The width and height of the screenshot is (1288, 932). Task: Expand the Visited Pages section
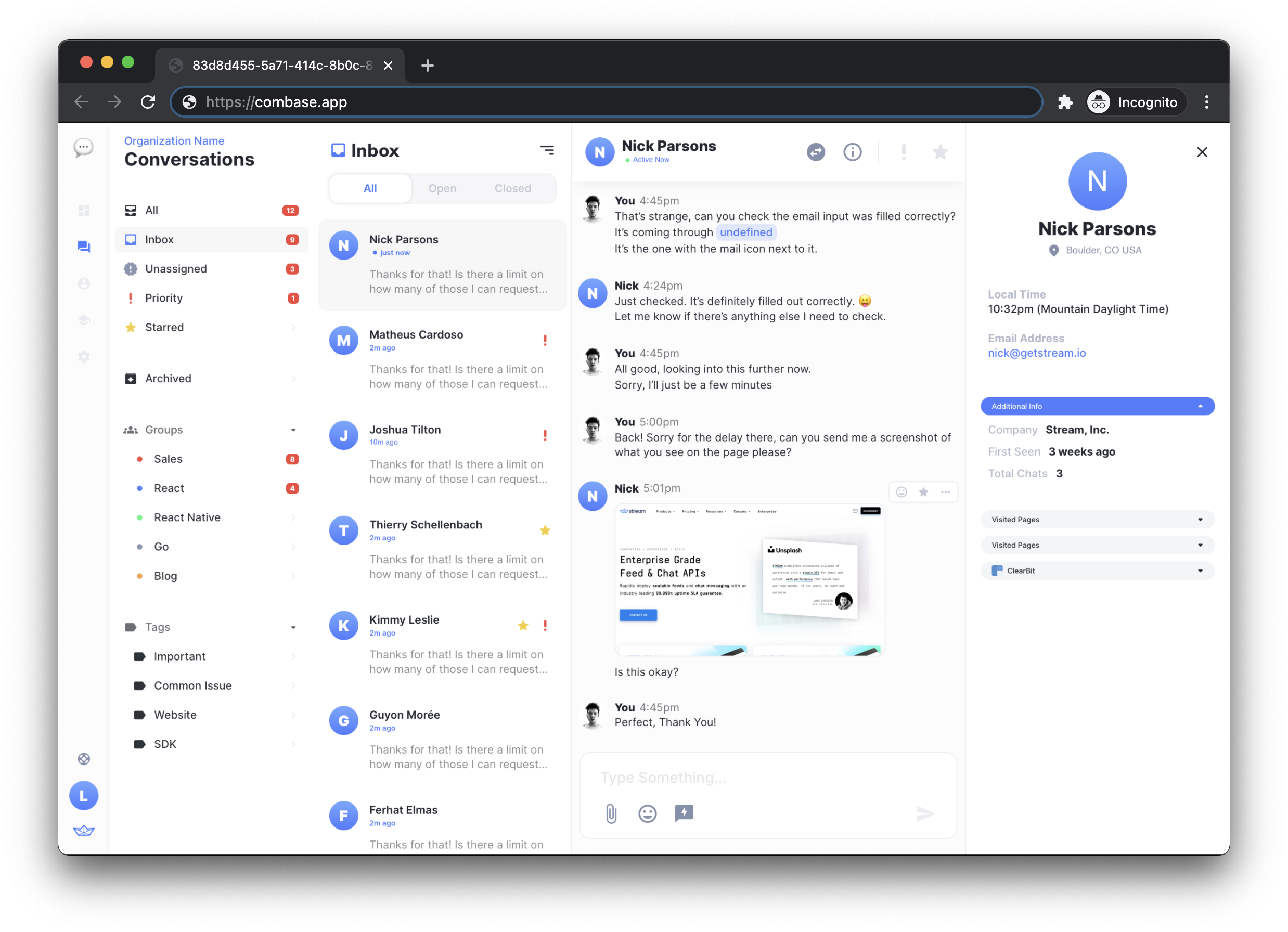1097,519
